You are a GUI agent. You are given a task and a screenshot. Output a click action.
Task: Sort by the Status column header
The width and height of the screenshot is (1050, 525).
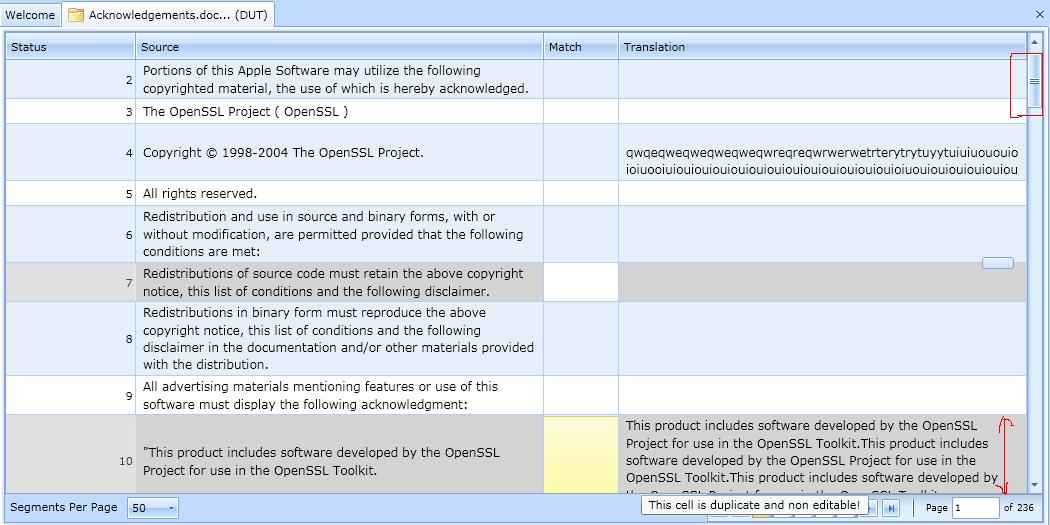[70, 47]
